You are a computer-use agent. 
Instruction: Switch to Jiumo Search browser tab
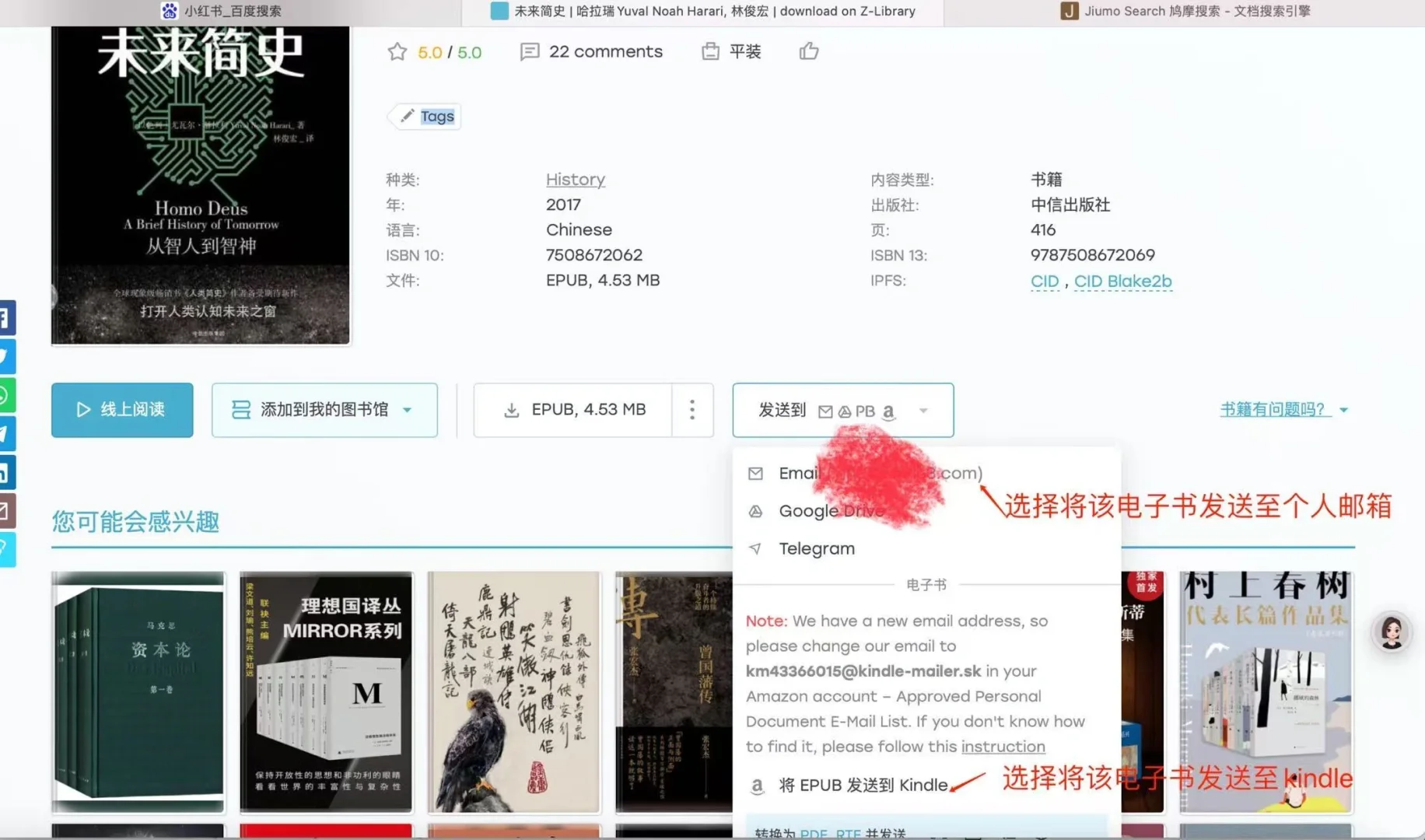point(1185,11)
